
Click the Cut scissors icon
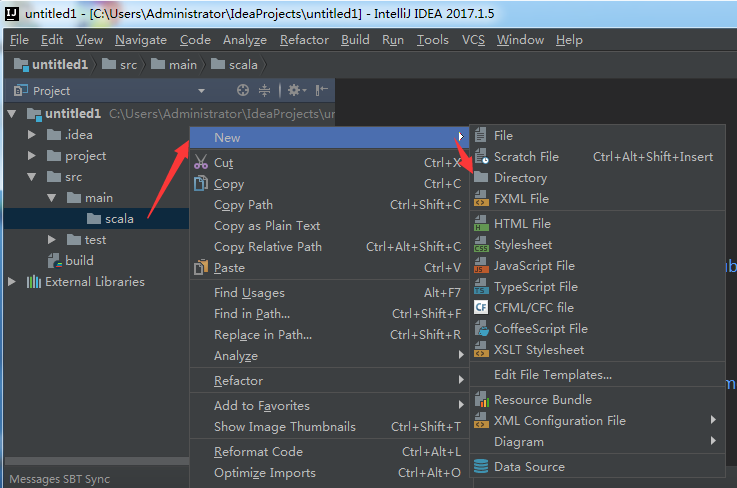point(201,162)
